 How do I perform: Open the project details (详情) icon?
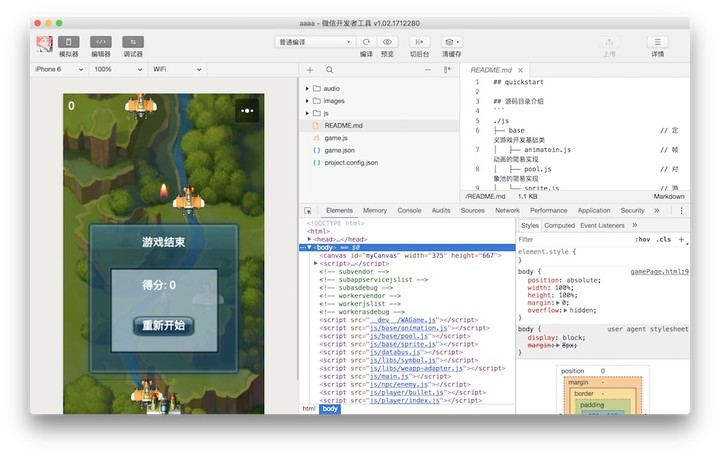[658, 42]
